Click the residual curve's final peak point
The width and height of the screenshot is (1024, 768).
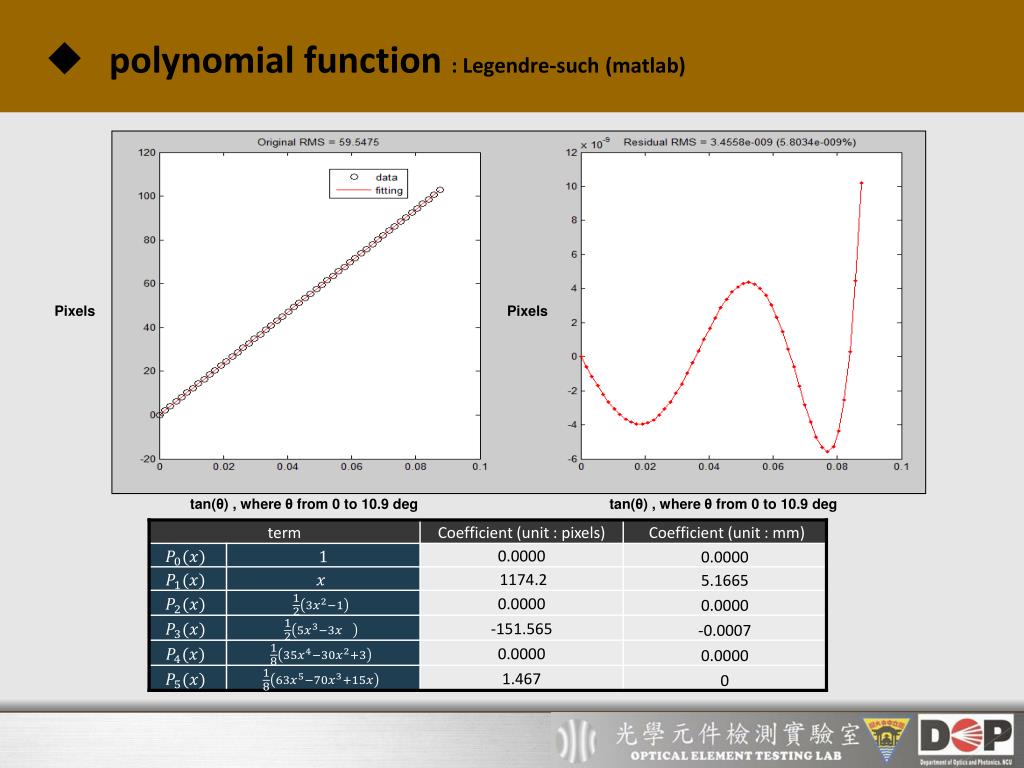(861, 183)
